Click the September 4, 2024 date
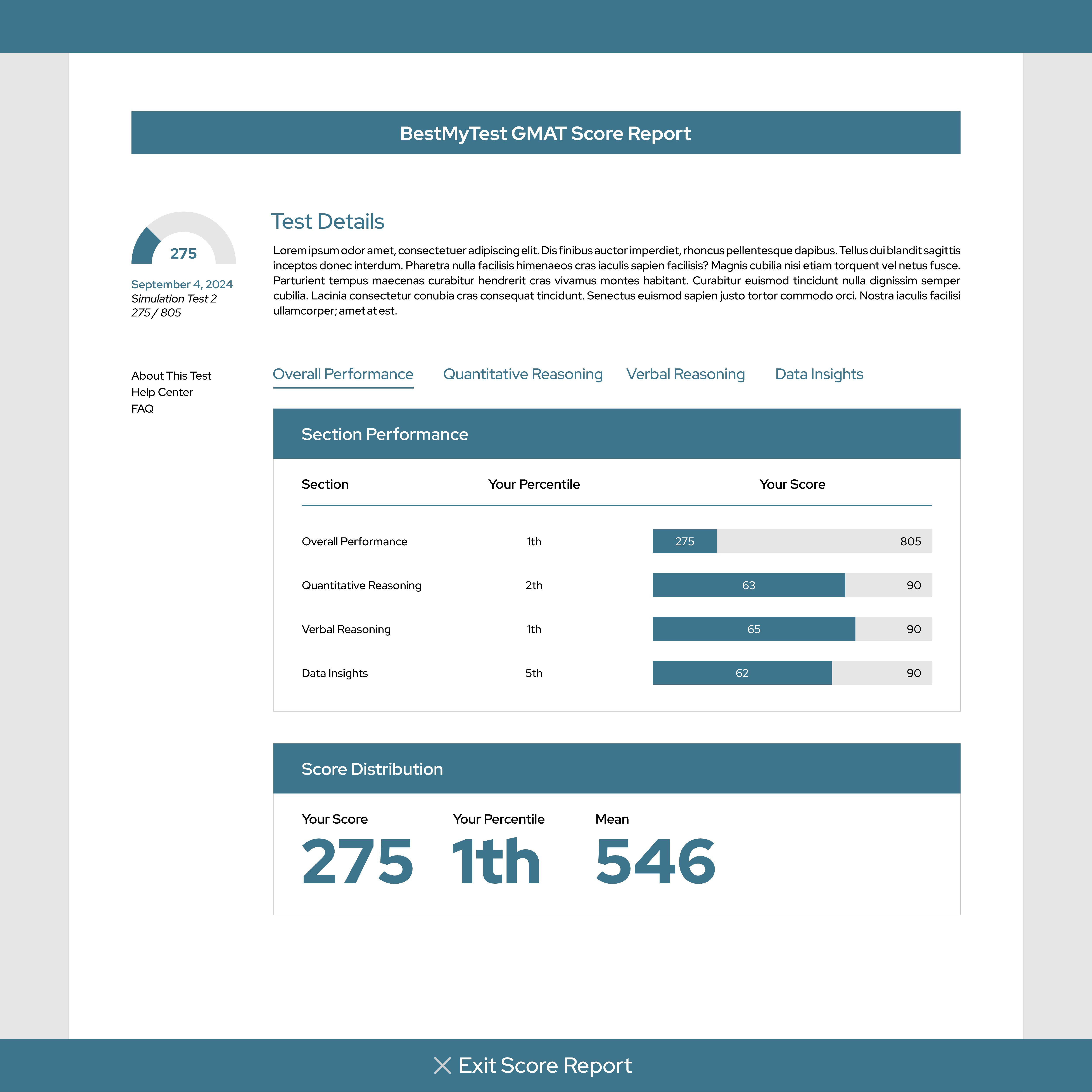1092x1092 pixels. [x=182, y=284]
